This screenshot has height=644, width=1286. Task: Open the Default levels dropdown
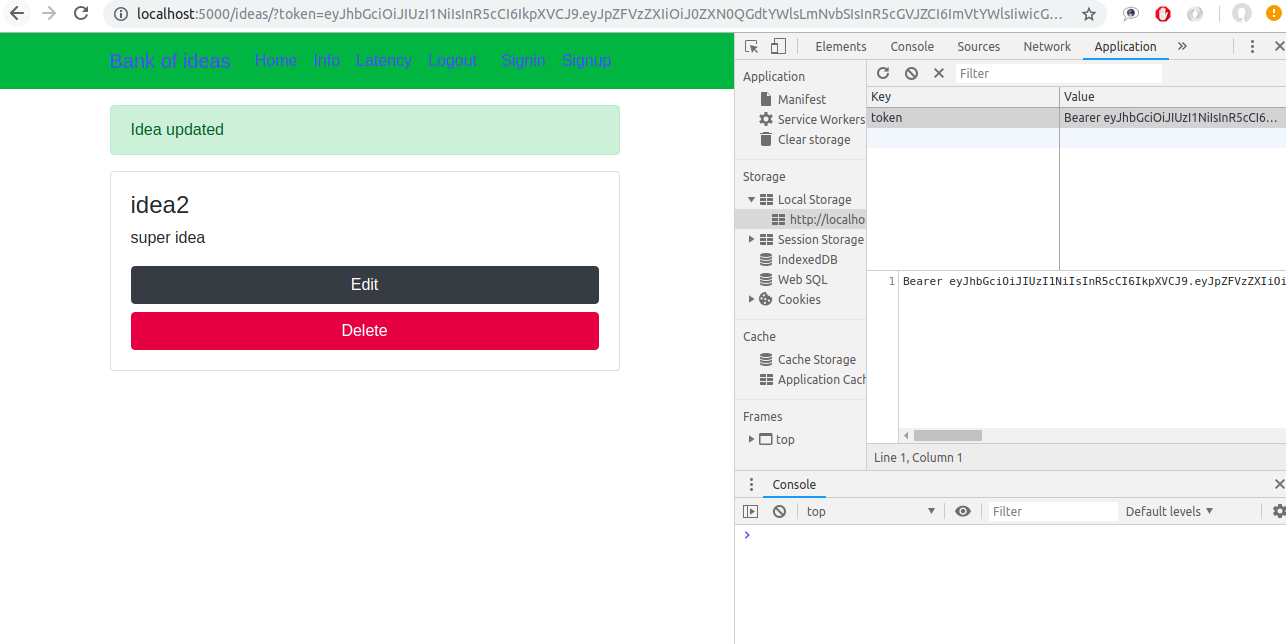click(1169, 511)
